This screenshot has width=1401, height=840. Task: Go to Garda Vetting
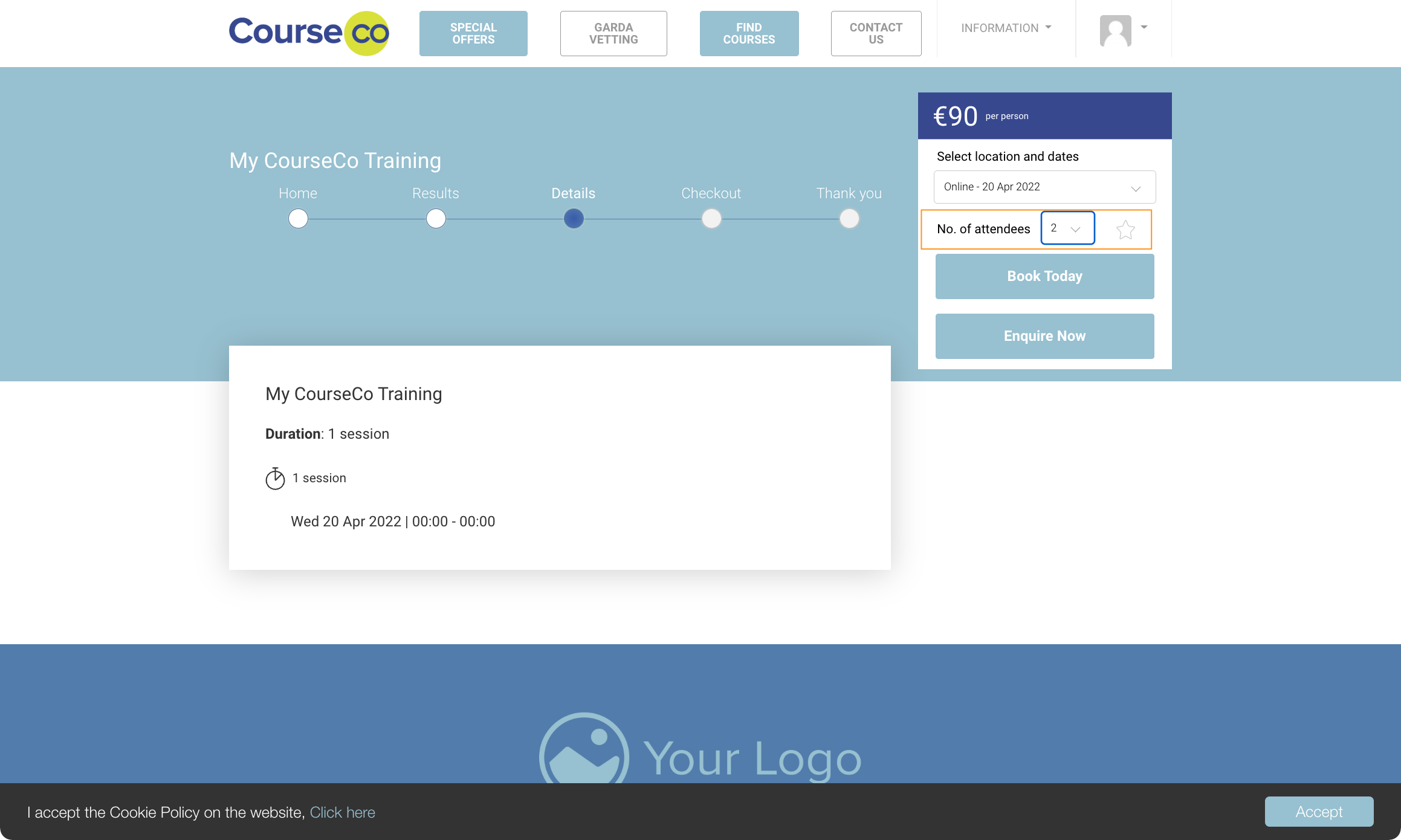pyautogui.click(x=613, y=33)
